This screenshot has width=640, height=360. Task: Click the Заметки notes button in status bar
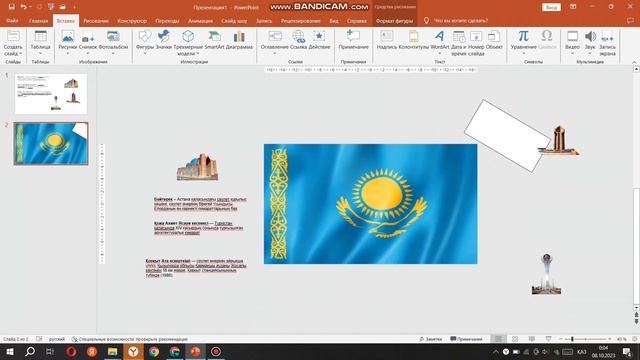pyautogui.click(x=431, y=339)
